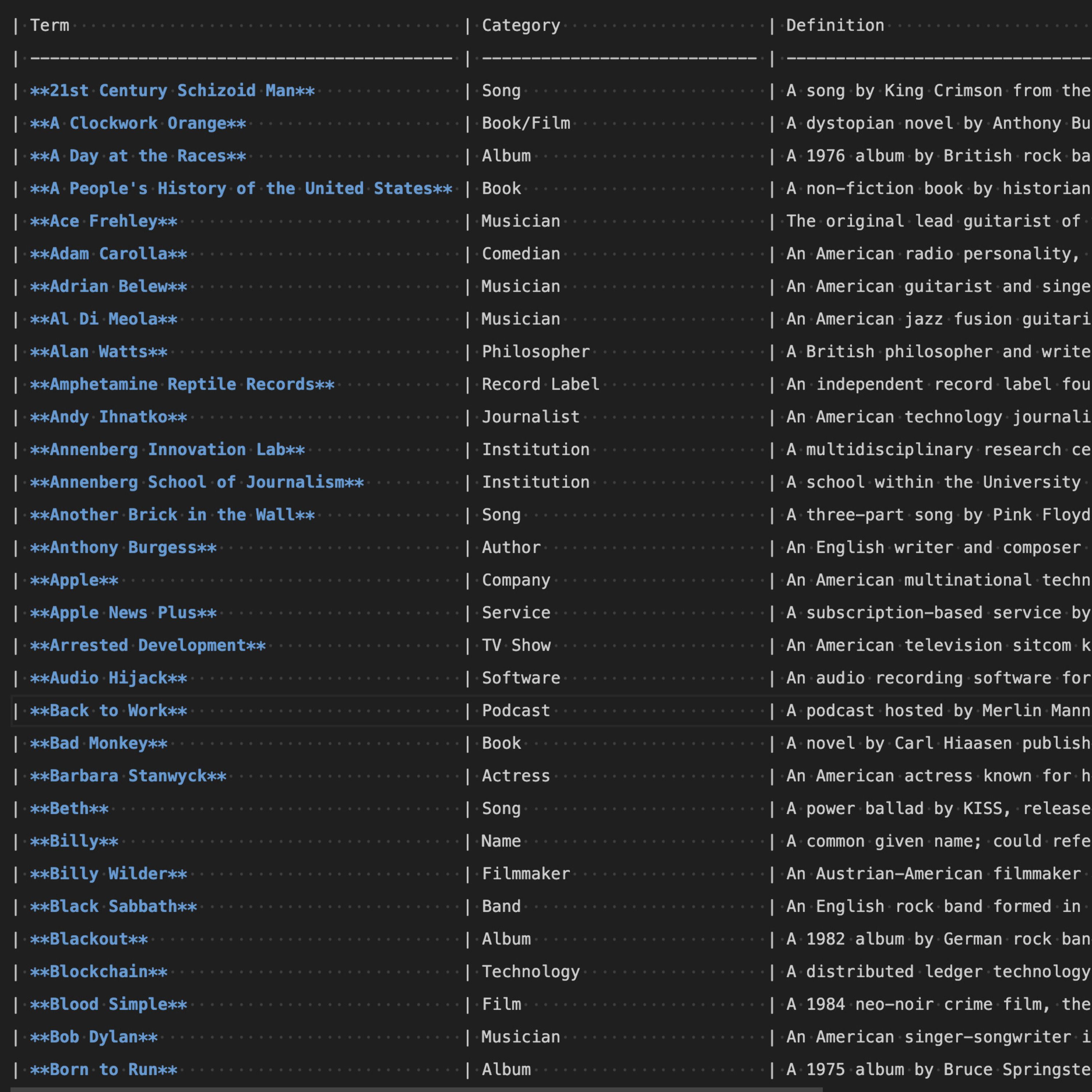Screen dimensions: 1092x1092
Task: Click the term 'Ace Frehley'
Action: (103, 221)
